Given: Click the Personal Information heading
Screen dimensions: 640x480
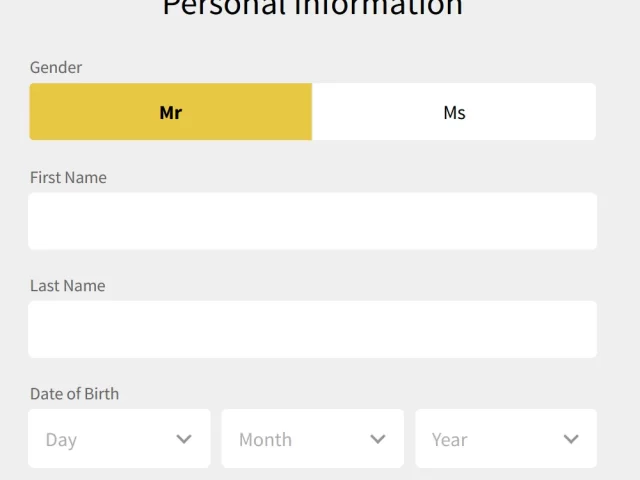Looking at the screenshot, I should (313, 7).
